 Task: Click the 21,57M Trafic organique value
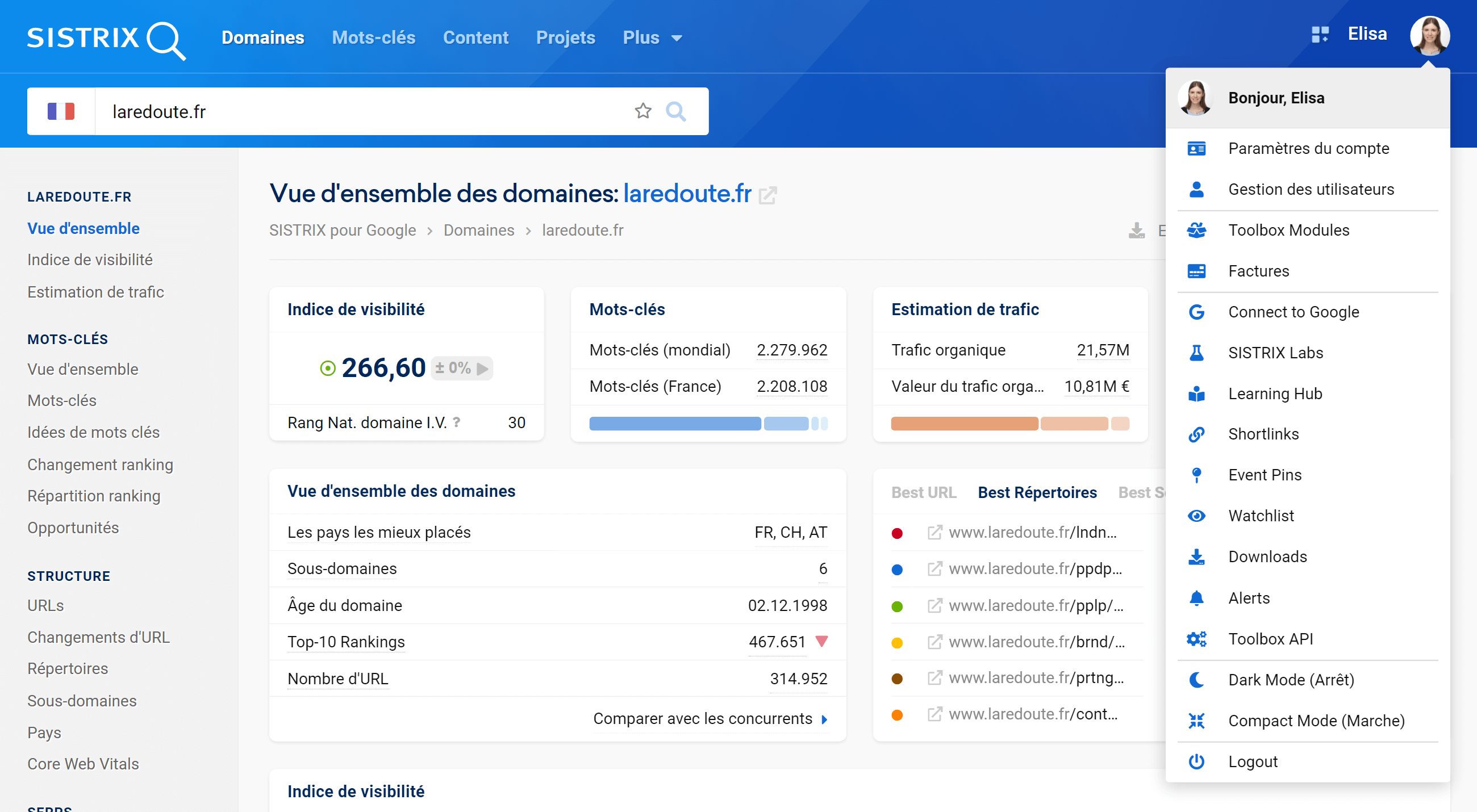(x=1103, y=350)
